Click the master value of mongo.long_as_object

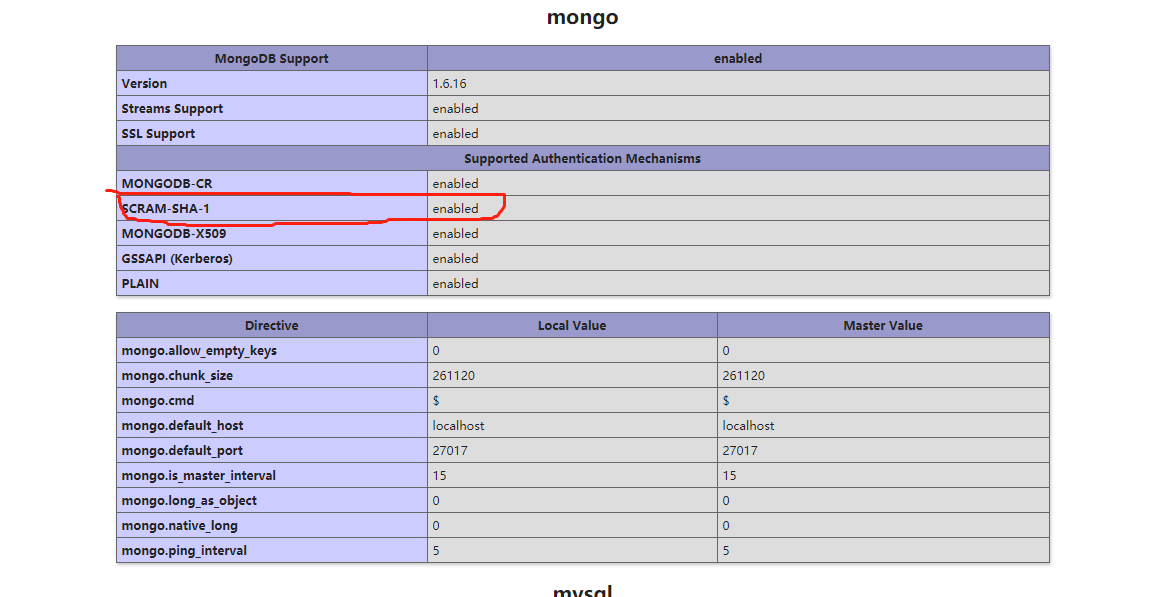tap(726, 501)
